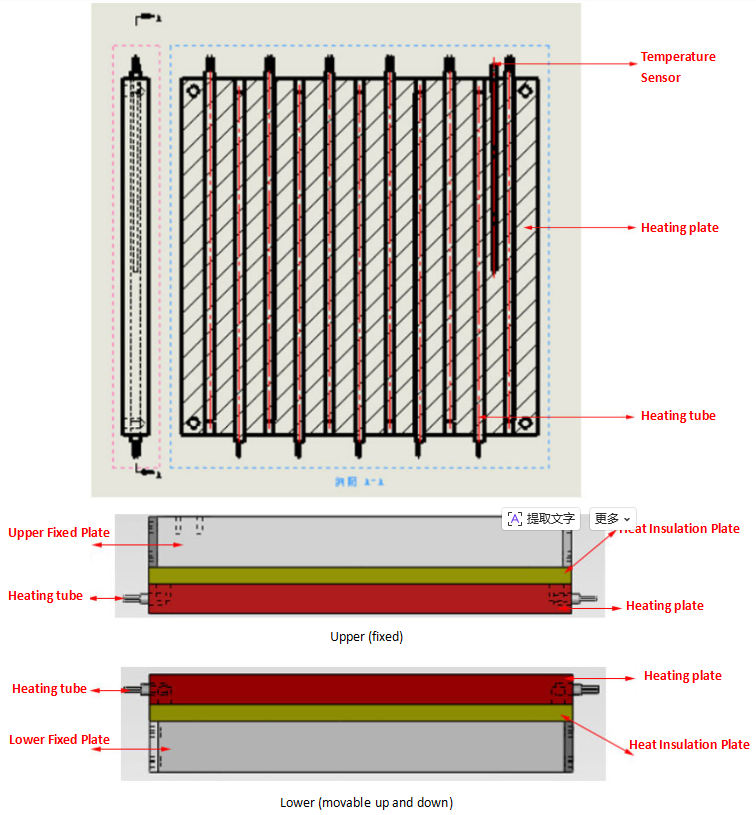Screen dimensions: 756x815
Task: Click the Upper (fixed) caption text
Action: pyautogui.click(x=367, y=637)
